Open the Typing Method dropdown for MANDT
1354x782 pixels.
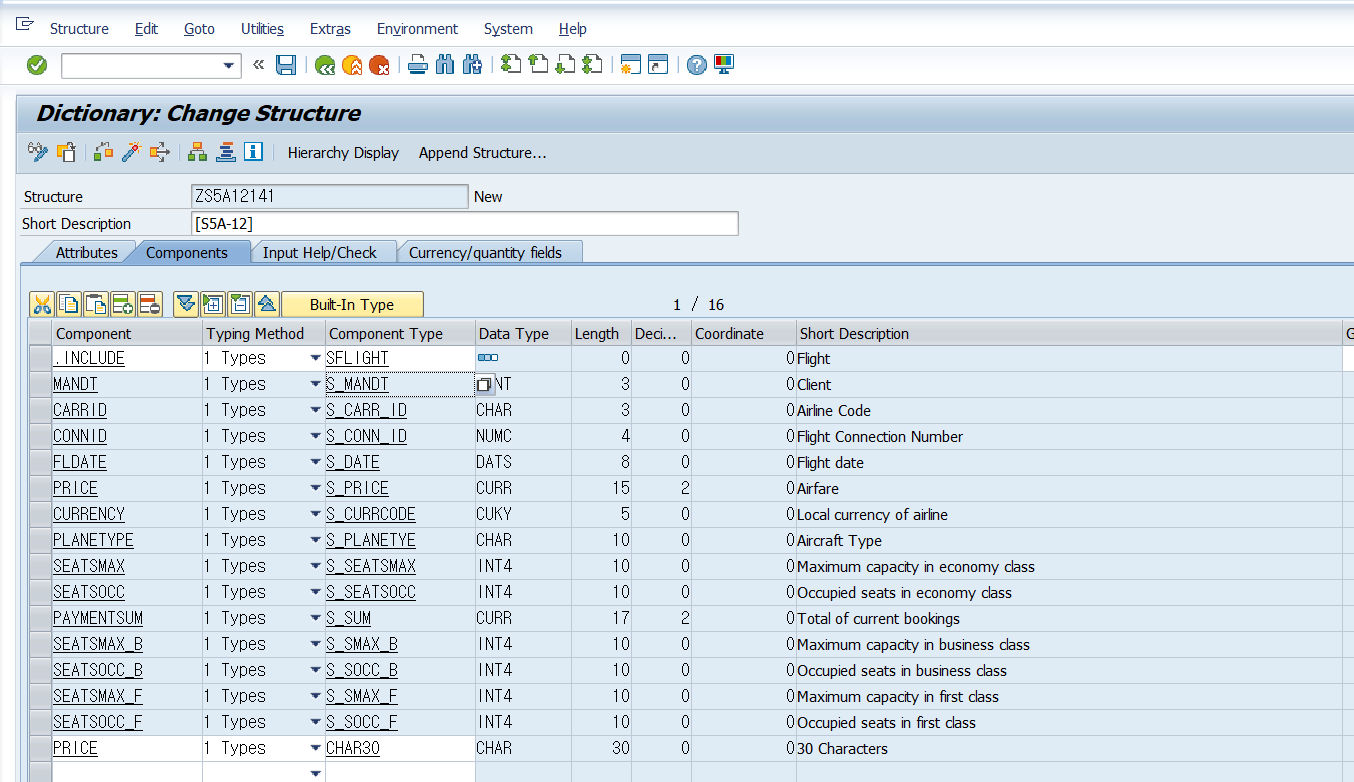click(x=315, y=384)
